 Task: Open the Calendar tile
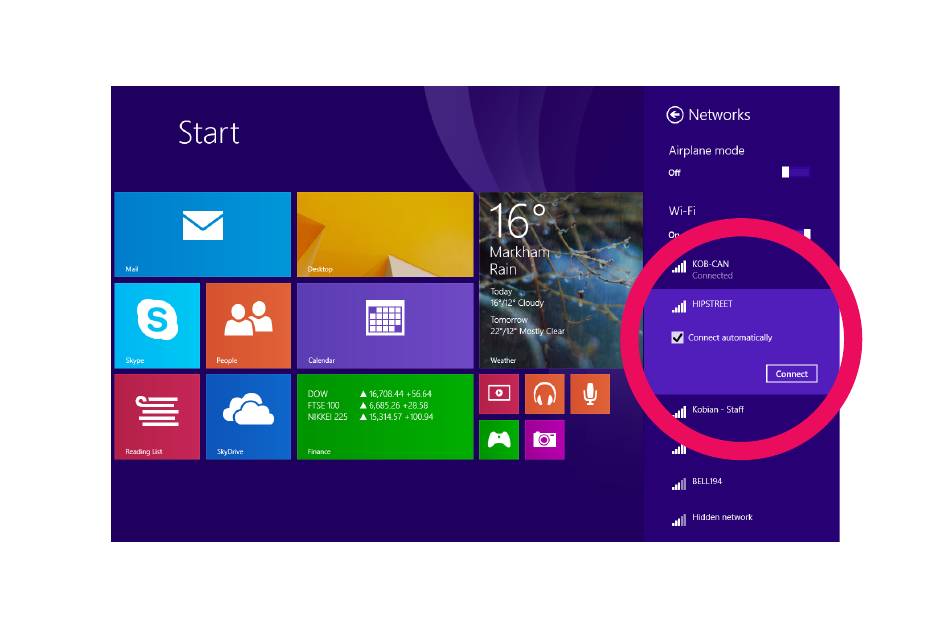pyautogui.click(x=385, y=325)
